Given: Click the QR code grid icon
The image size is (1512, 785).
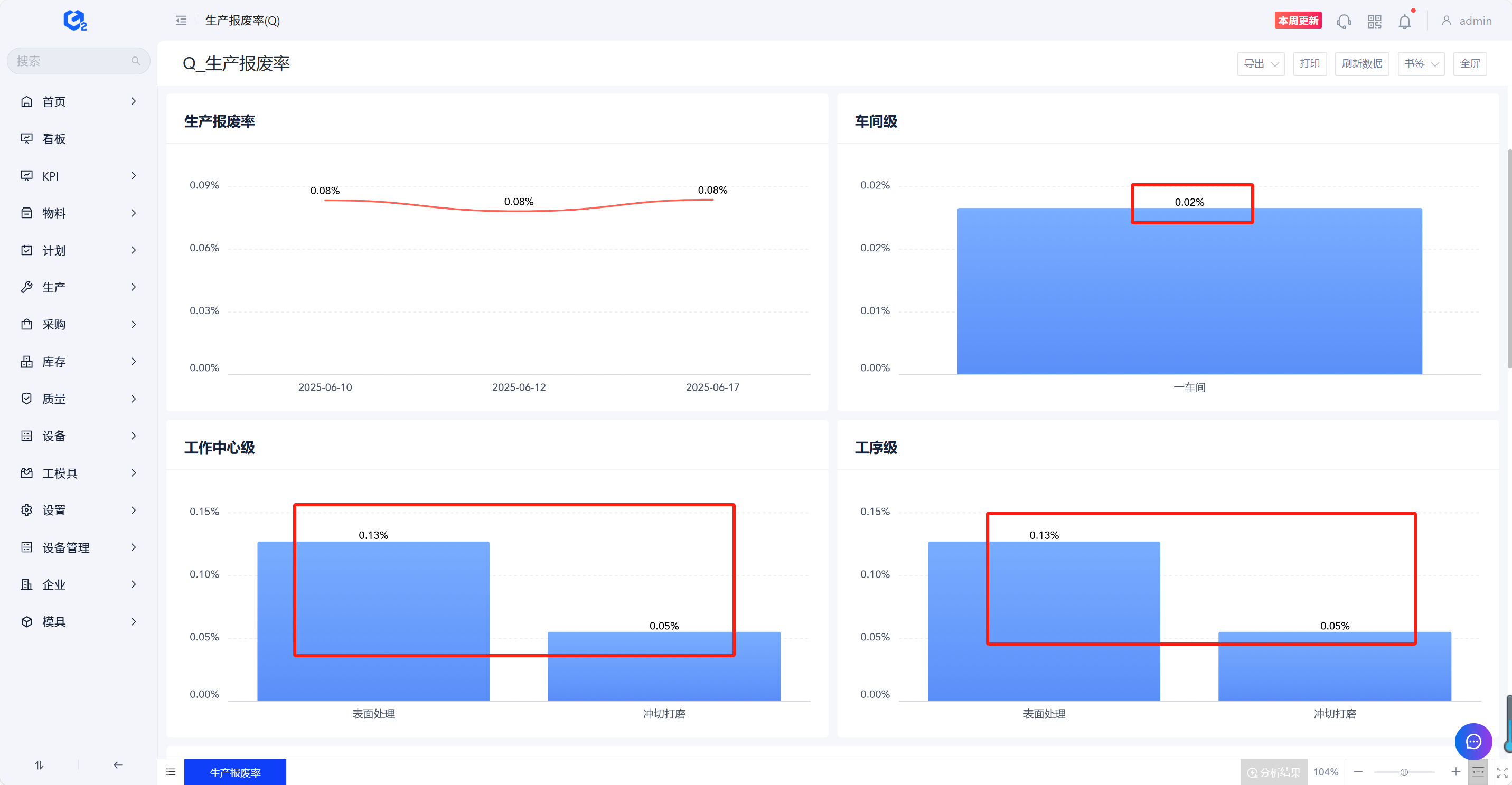Looking at the screenshot, I should coord(1375,22).
